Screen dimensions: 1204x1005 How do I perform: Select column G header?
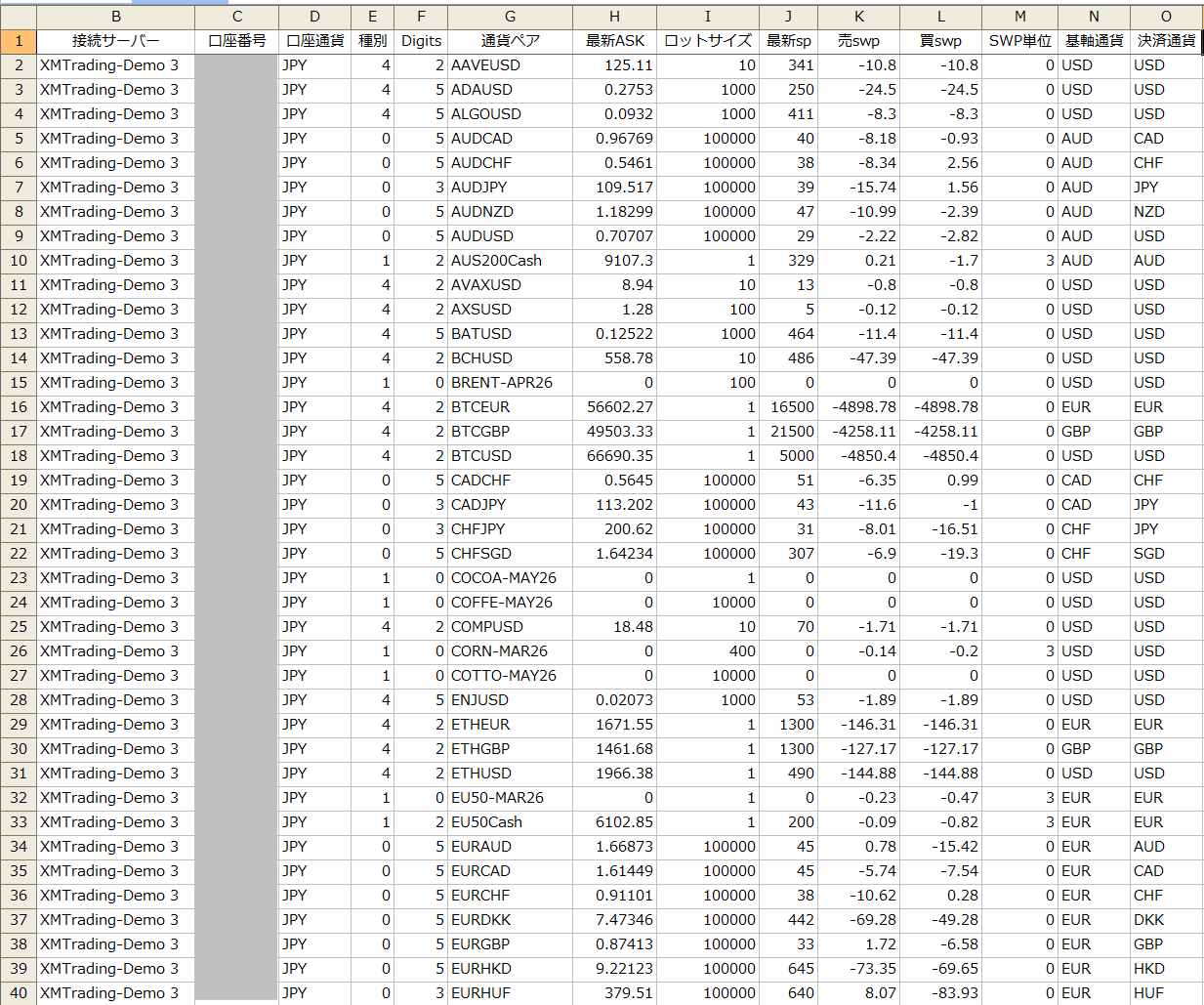pos(510,17)
